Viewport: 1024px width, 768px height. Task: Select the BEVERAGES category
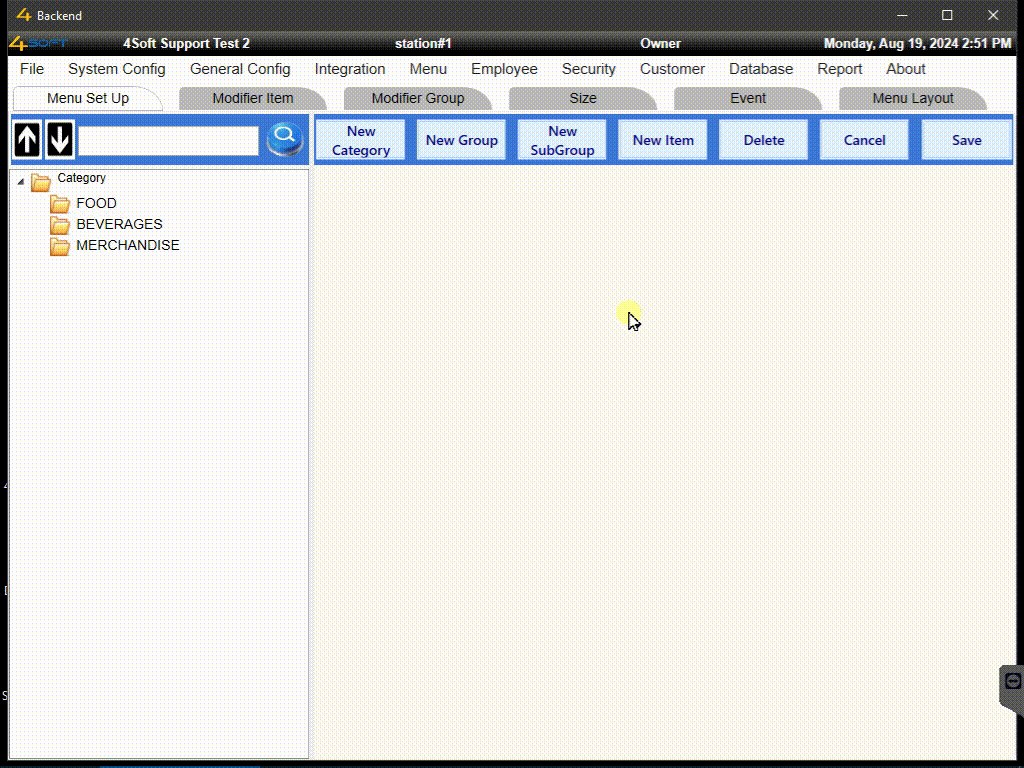119,224
